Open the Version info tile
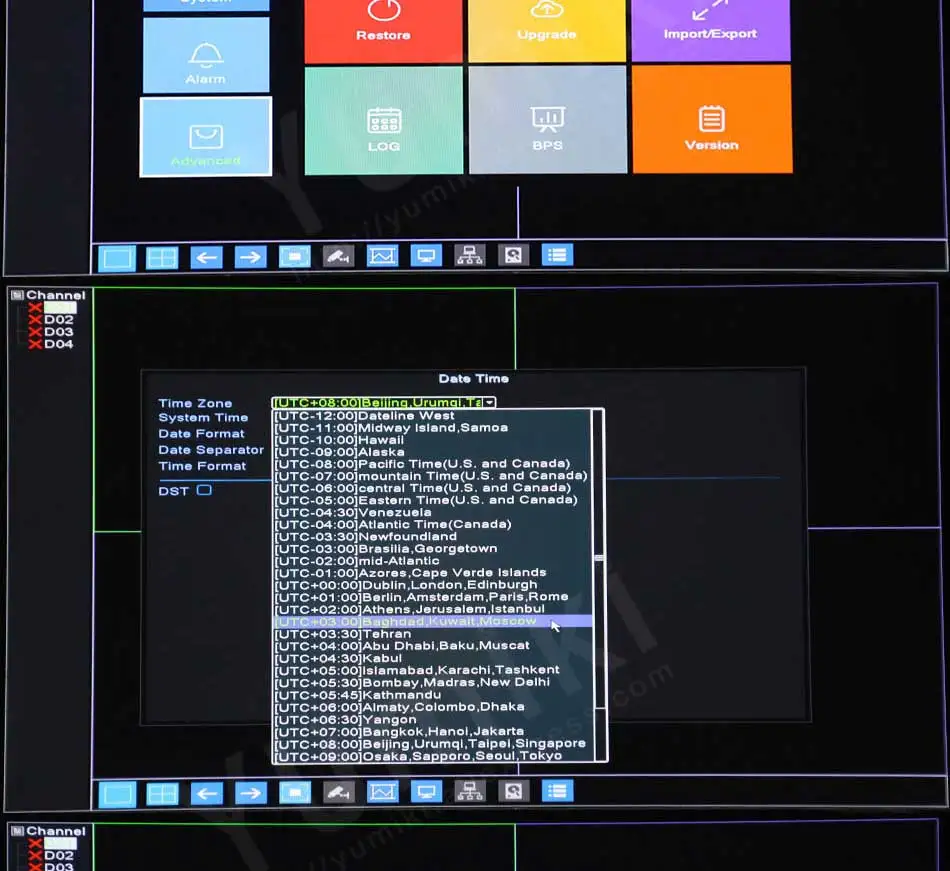 coord(712,119)
